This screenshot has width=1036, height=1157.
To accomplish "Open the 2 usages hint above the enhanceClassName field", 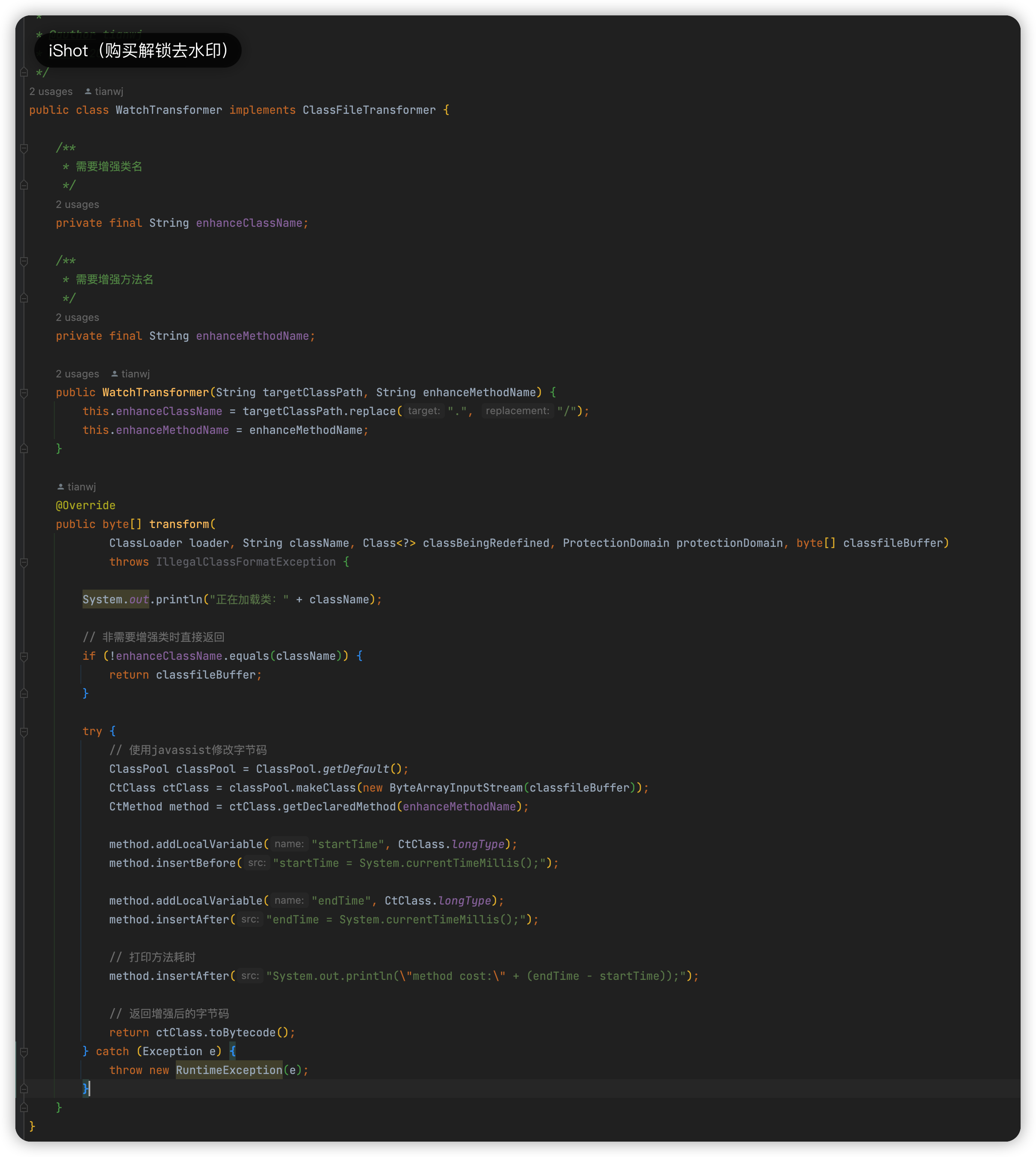I will pos(77,205).
